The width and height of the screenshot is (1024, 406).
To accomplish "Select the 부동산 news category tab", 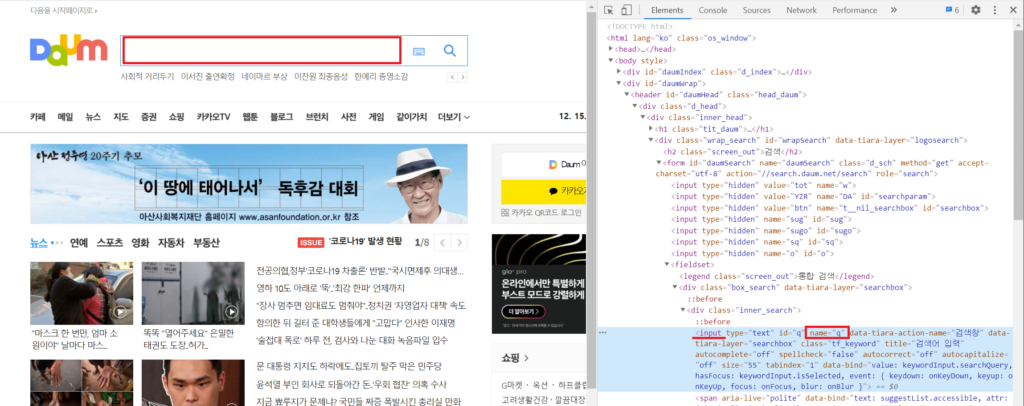I will coord(206,243).
